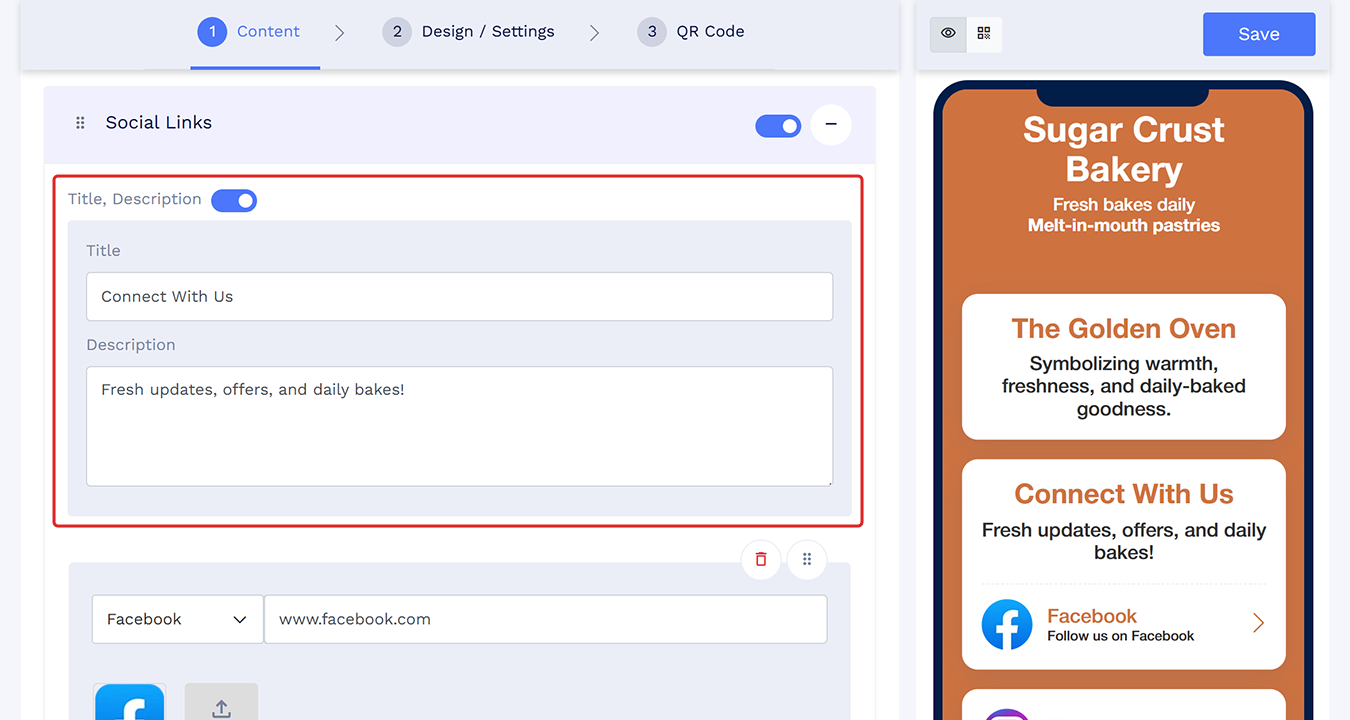
Task: Open the Facebook platform dropdown
Action: click(x=177, y=619)
